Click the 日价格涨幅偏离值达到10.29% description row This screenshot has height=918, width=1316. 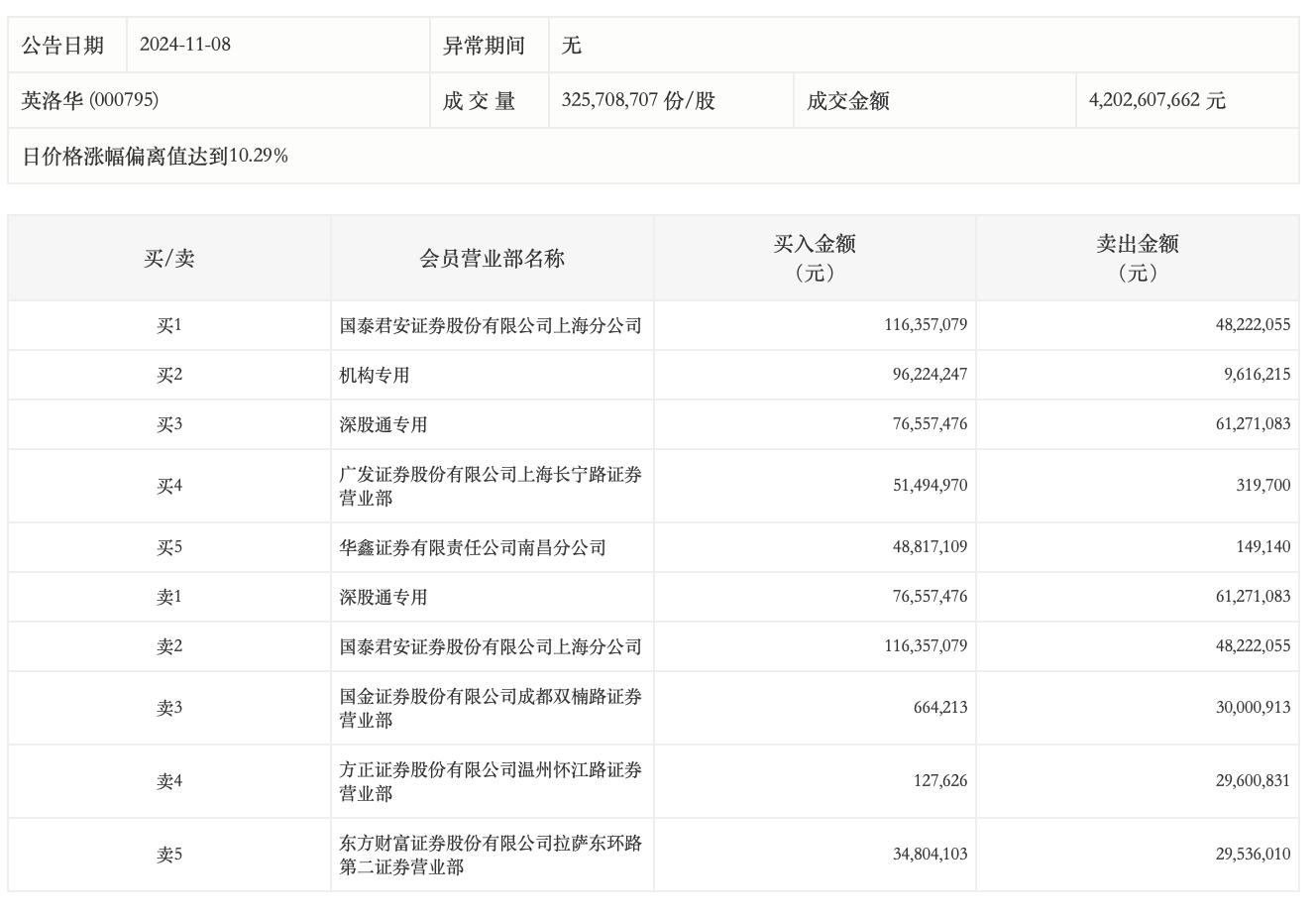pyautogui.click(x=156, y=156)
